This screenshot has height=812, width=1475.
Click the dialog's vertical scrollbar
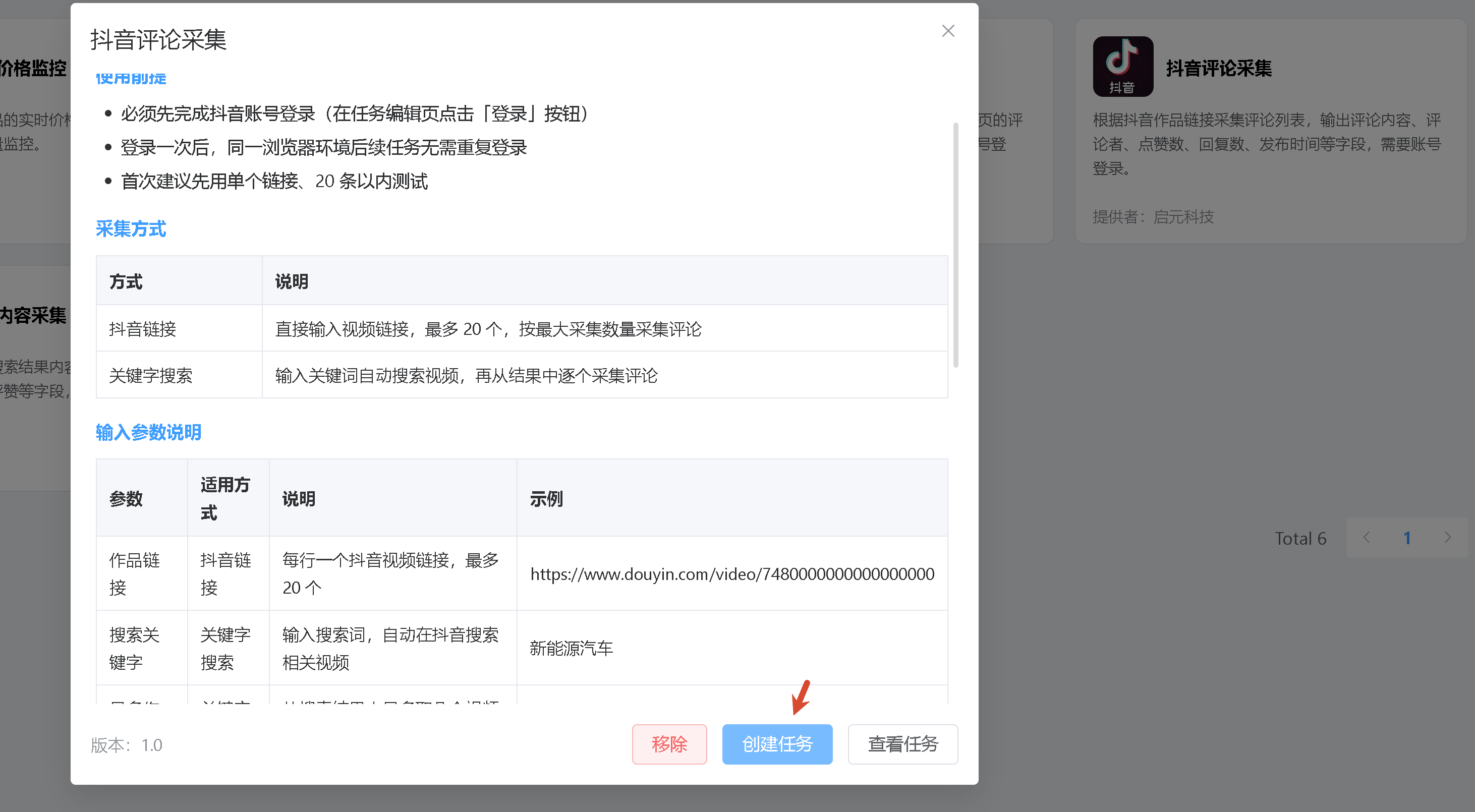pos(955,245)
